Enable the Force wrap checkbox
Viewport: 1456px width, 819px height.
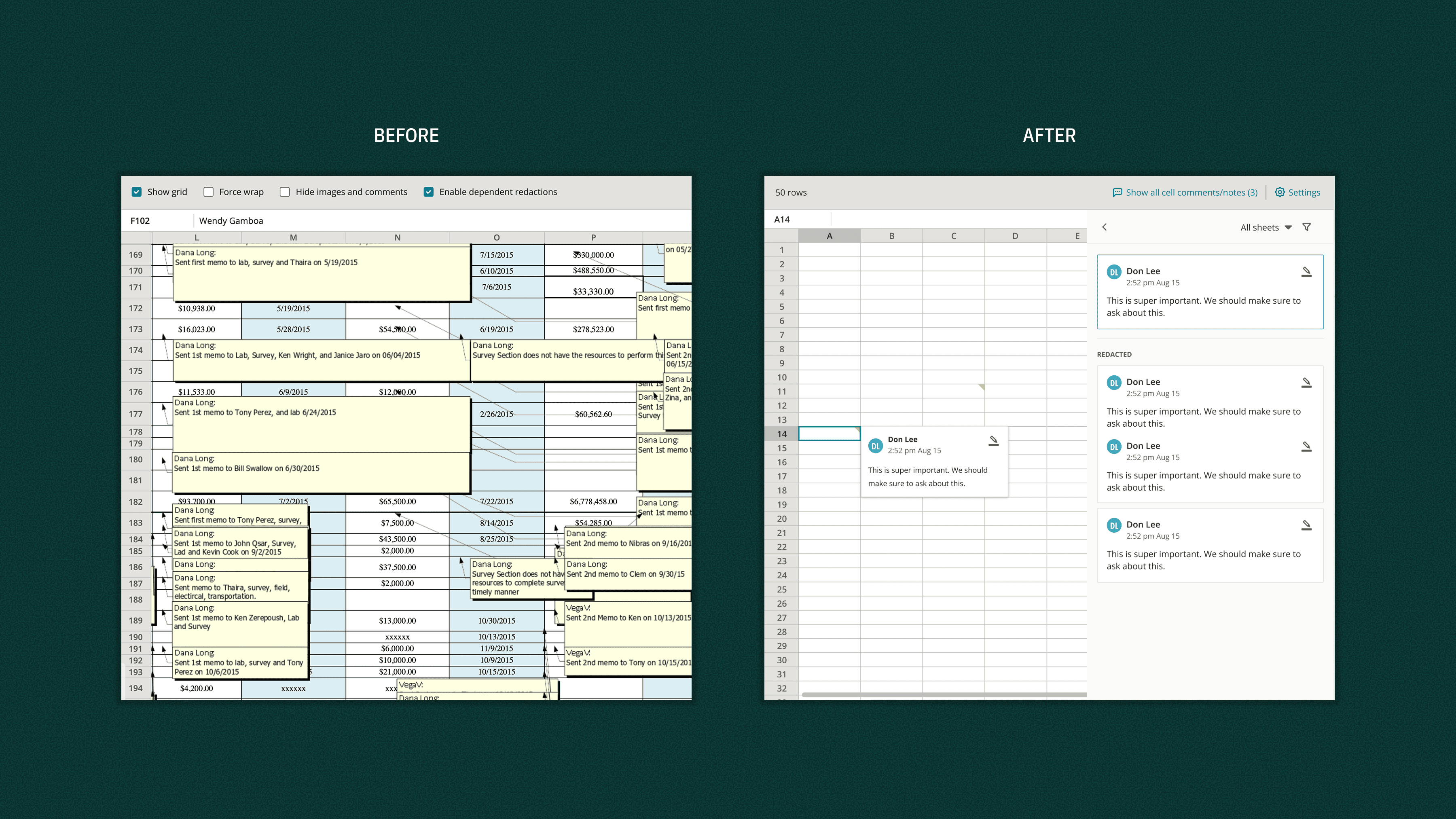pos(209,192)
